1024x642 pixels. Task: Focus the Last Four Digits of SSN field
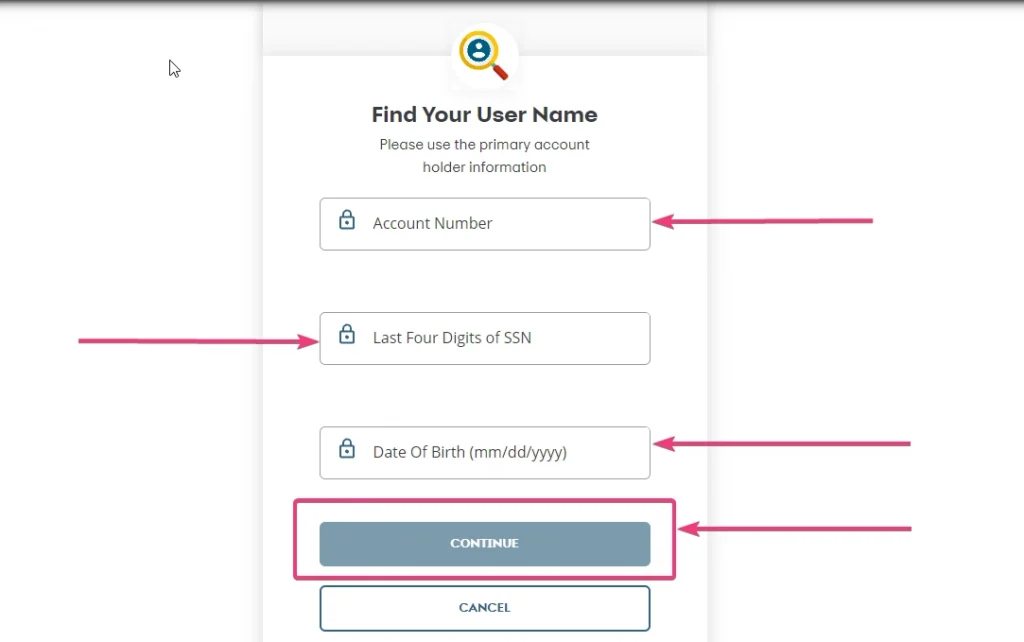point(485,338)
